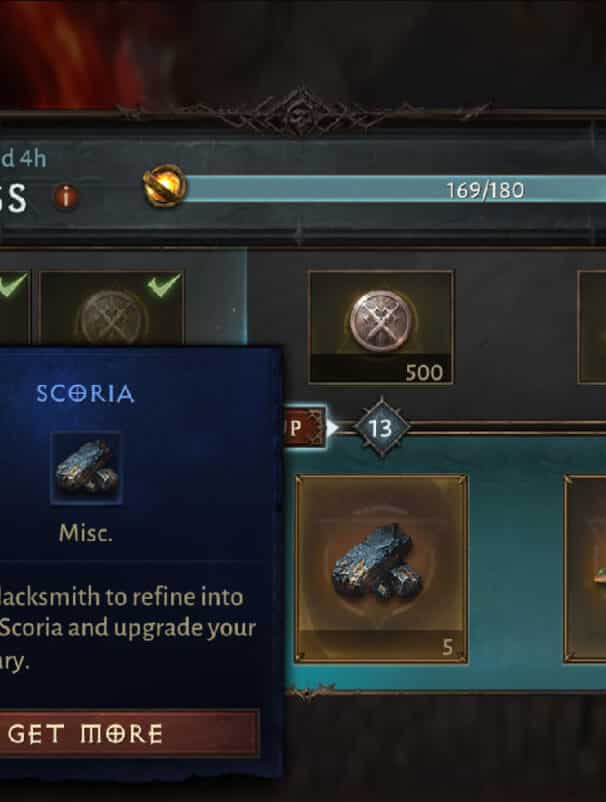
Task: Click the Misc. category label
Action: (85, 533)
